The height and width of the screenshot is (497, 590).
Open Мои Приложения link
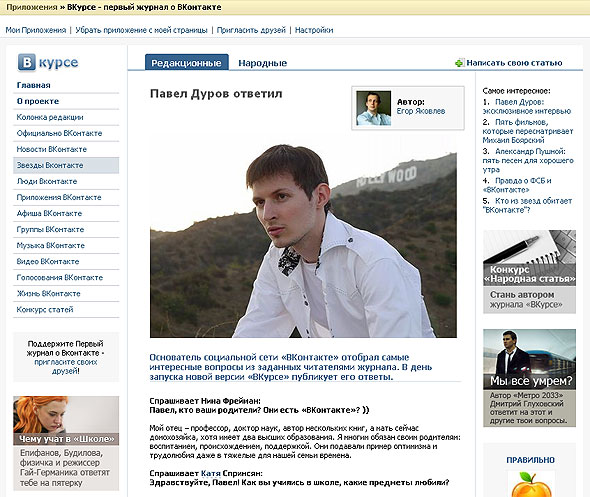tap(36, 30)
